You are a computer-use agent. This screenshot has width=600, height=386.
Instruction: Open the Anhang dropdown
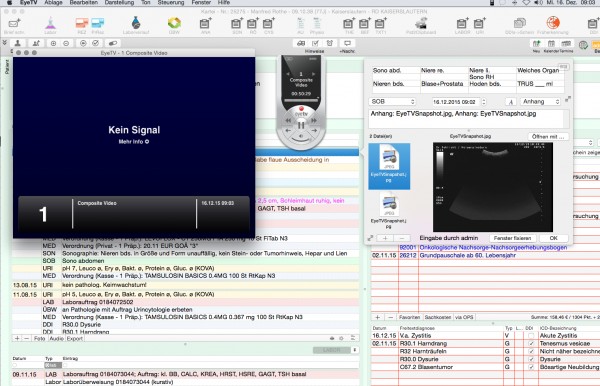point(540,102)
